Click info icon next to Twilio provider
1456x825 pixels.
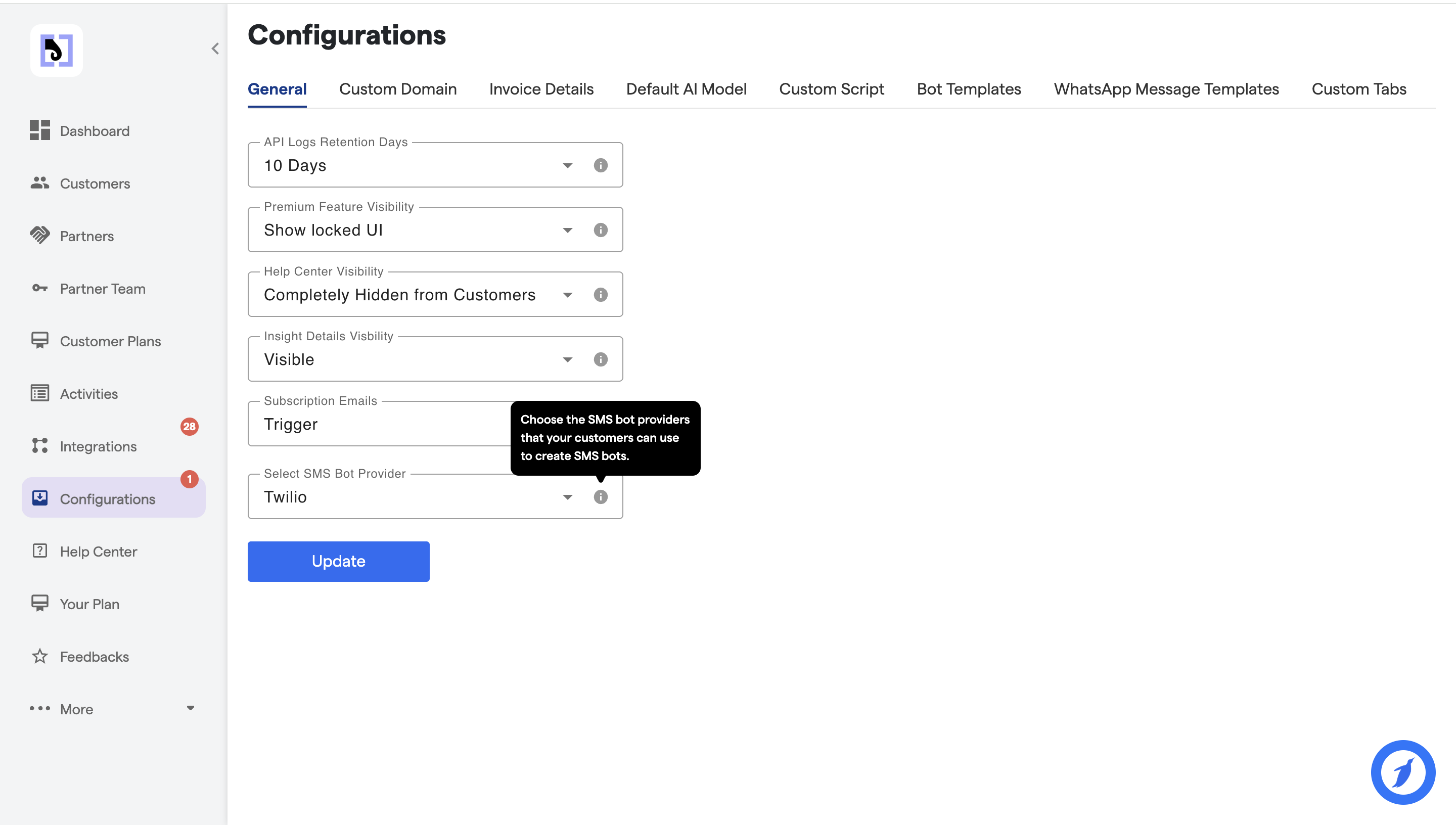coord(601,497)
